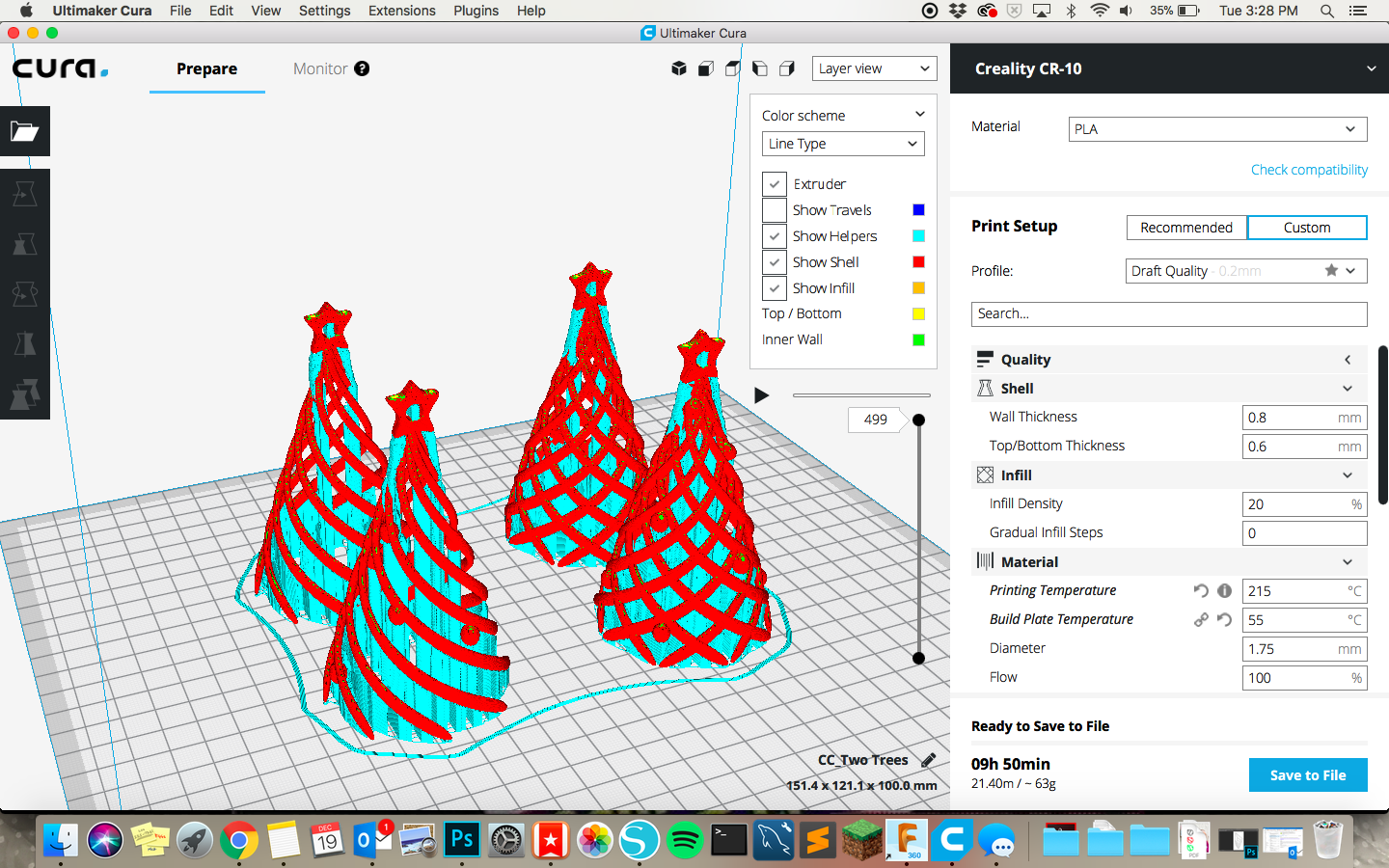Disable the Show Infill checkbox
This screenshot has width=1389, height=868.
click(x=775, y=287)
